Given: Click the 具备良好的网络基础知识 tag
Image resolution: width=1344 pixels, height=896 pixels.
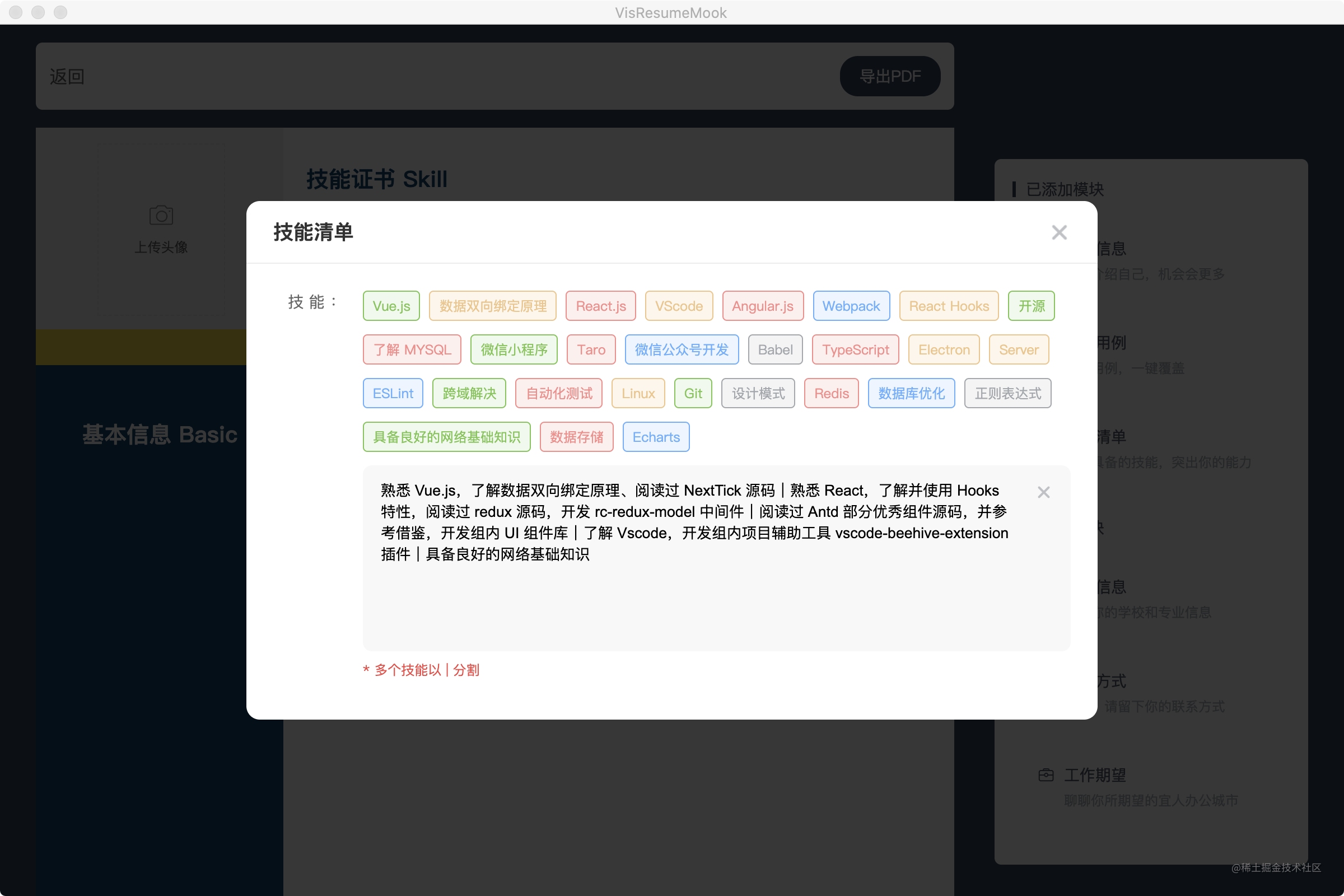Looking at the screenshot, I should pyautogui.click(x=446, y=437).
